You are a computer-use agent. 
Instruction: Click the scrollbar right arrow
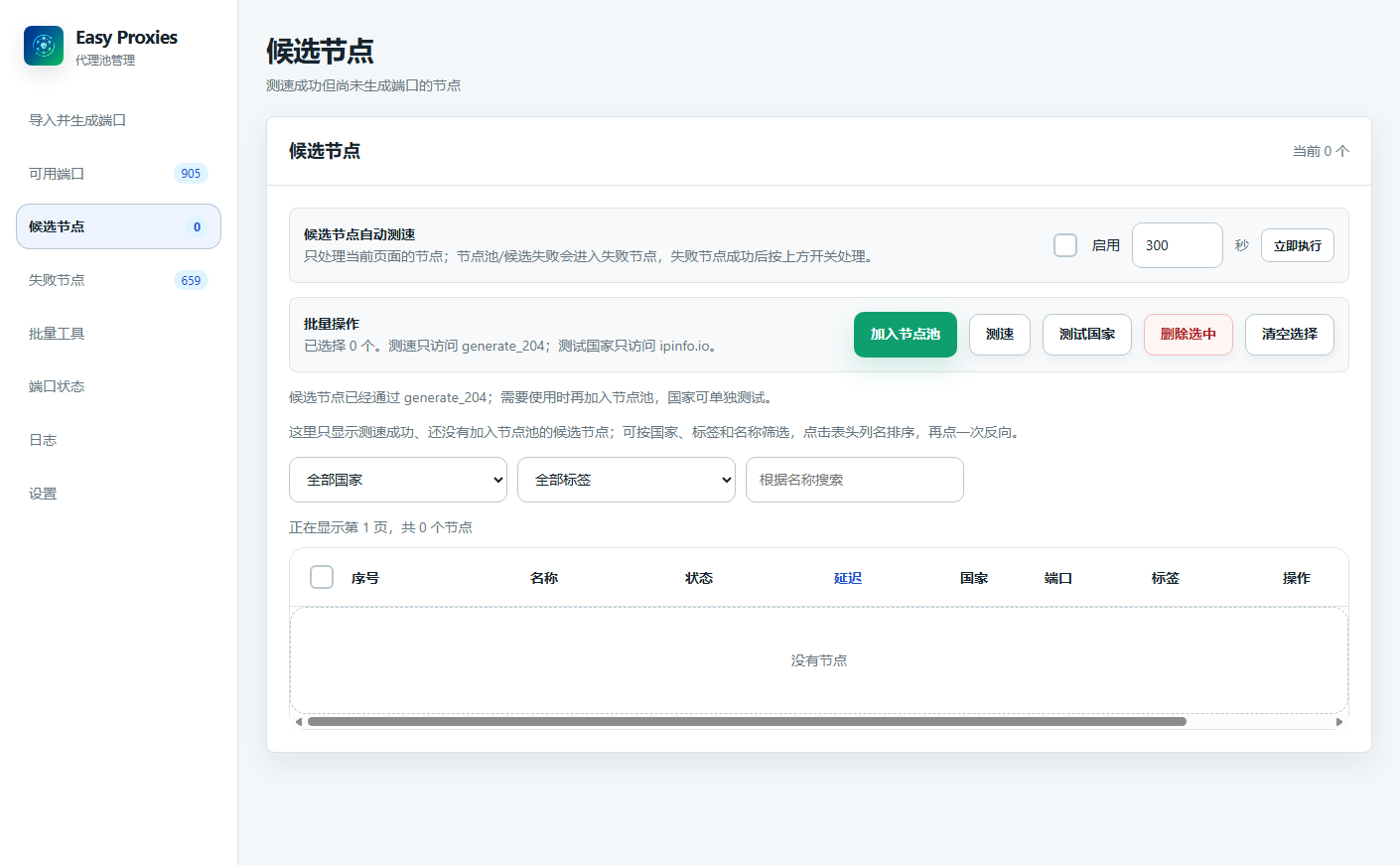(1339, 722)
